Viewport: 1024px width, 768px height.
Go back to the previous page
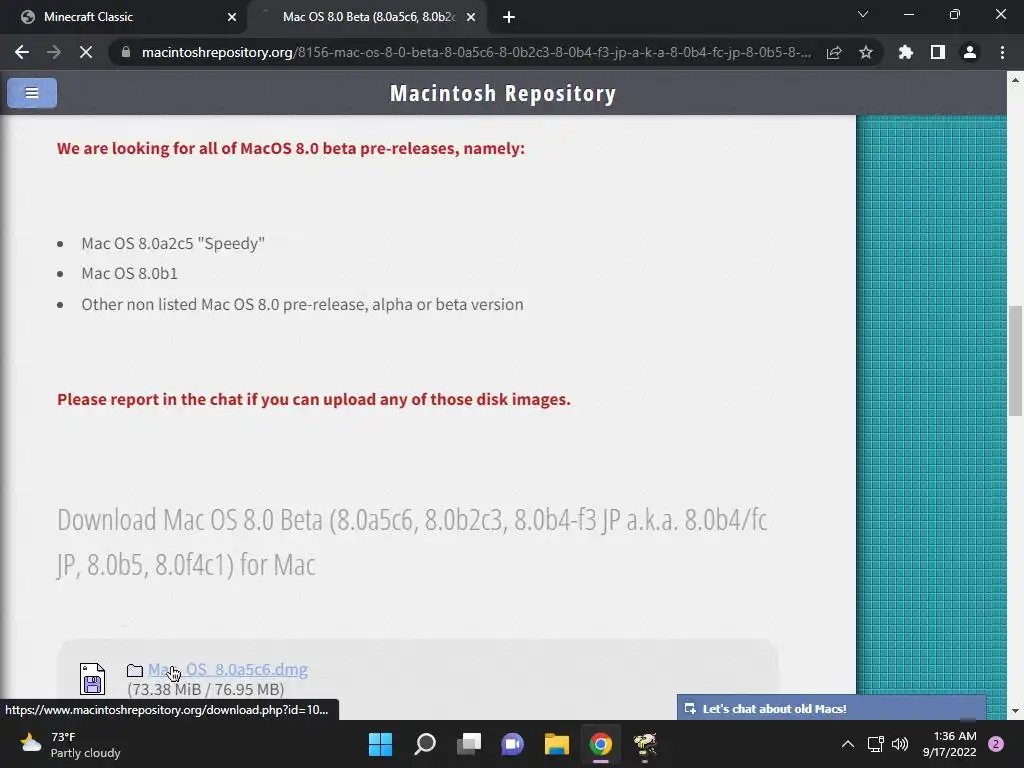22,52
